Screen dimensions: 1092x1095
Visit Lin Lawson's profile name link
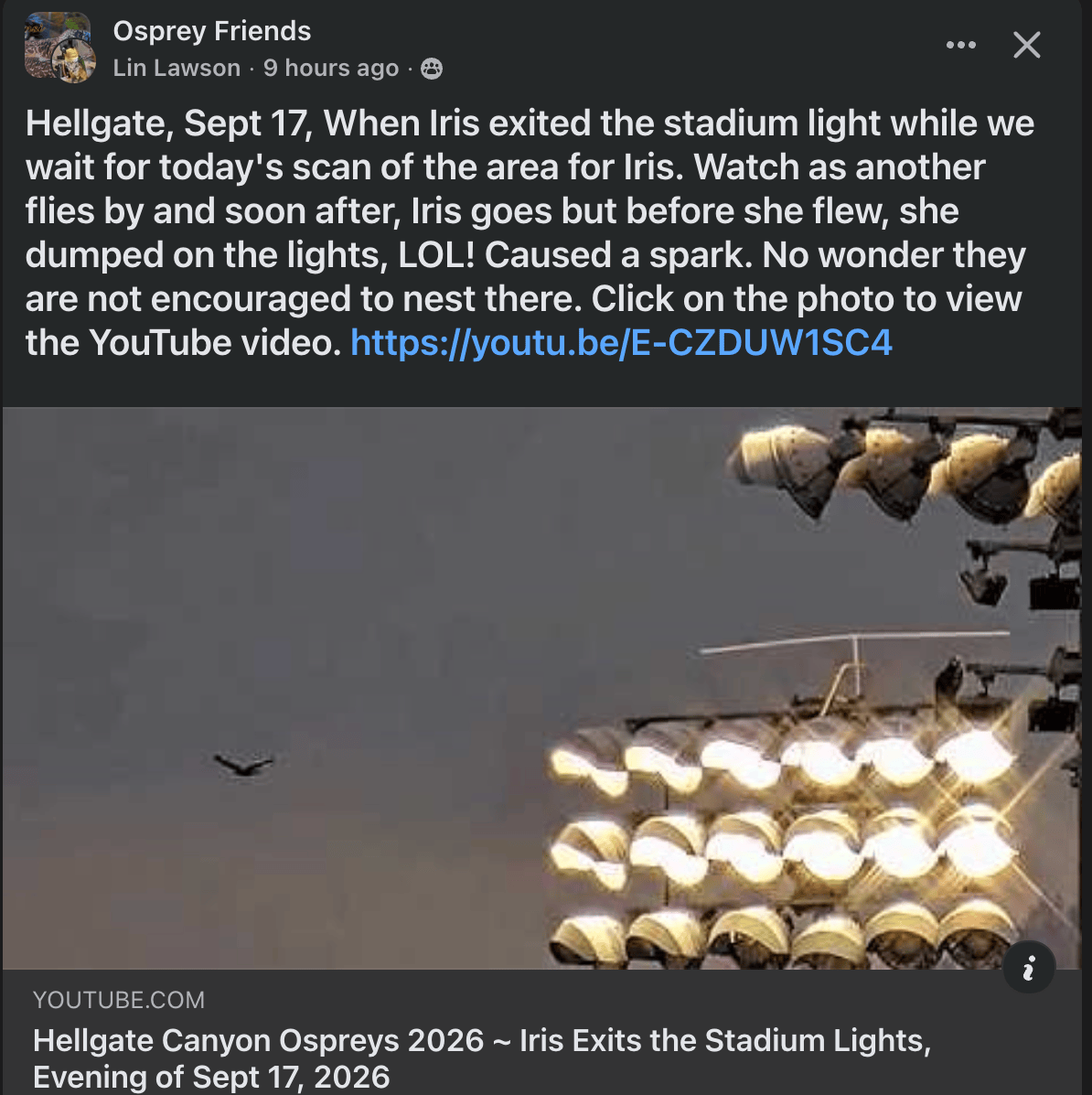tap(177, 68)
